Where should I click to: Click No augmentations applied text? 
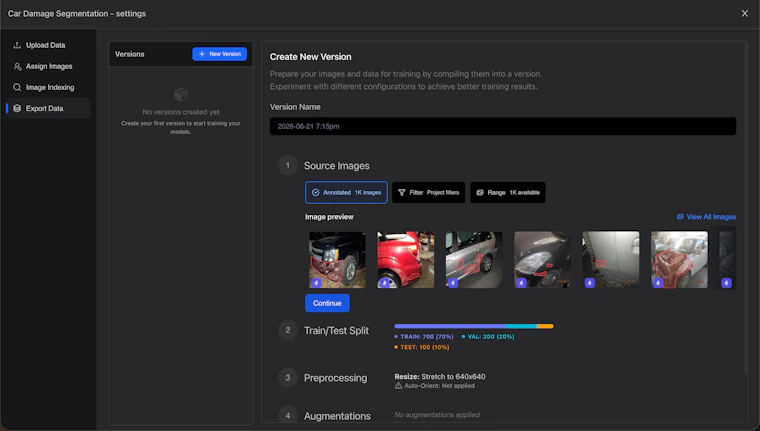coord(437,415)
